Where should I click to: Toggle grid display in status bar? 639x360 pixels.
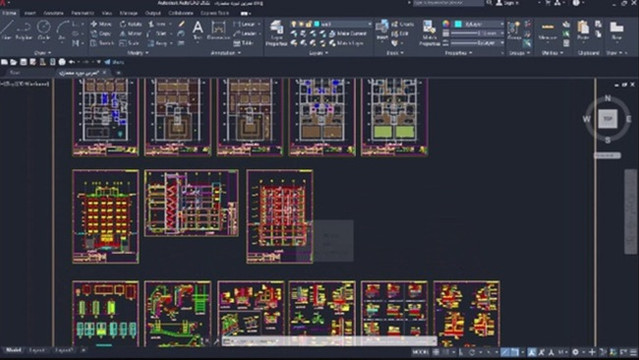[x=436, y=352]
